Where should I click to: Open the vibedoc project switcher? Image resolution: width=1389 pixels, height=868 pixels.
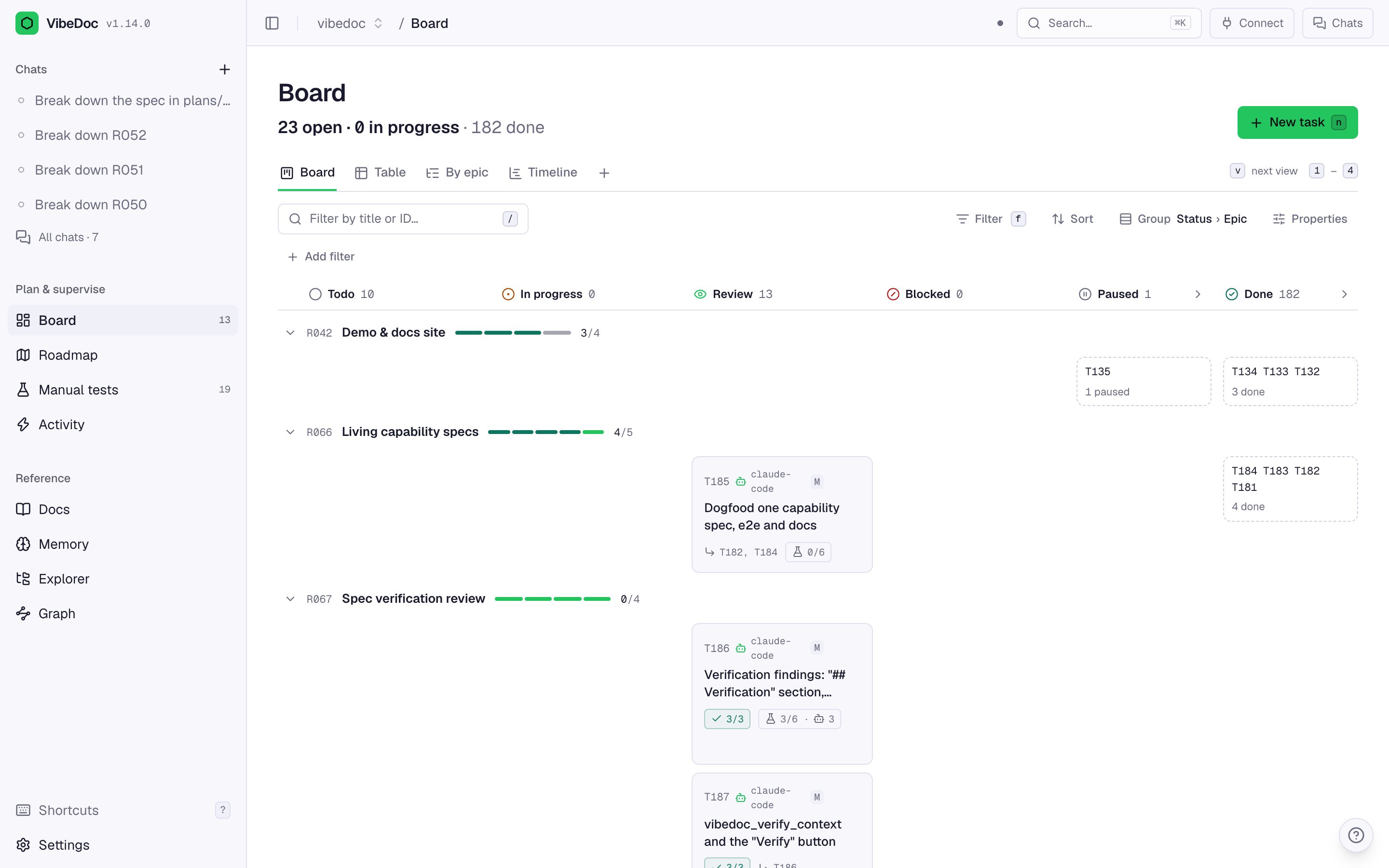coord(350,23)
